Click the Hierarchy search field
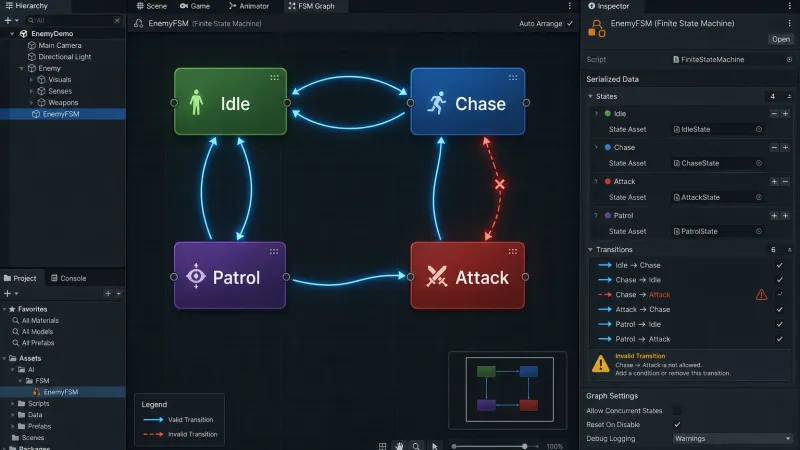The height and width of the screenshot is (450, 800). [74, 20]
